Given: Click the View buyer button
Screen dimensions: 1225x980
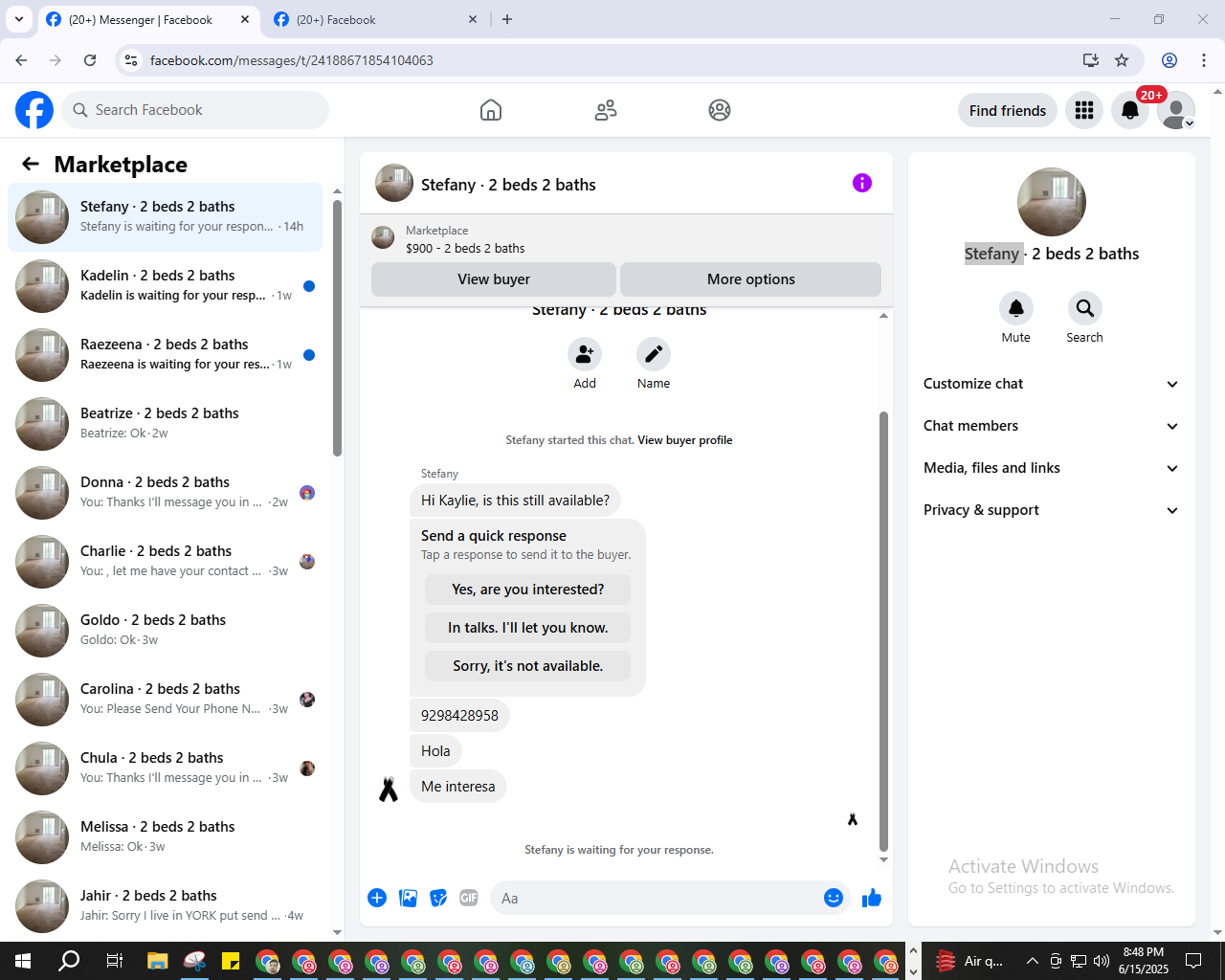Looking at the screenshot, I should click(494, 279).
